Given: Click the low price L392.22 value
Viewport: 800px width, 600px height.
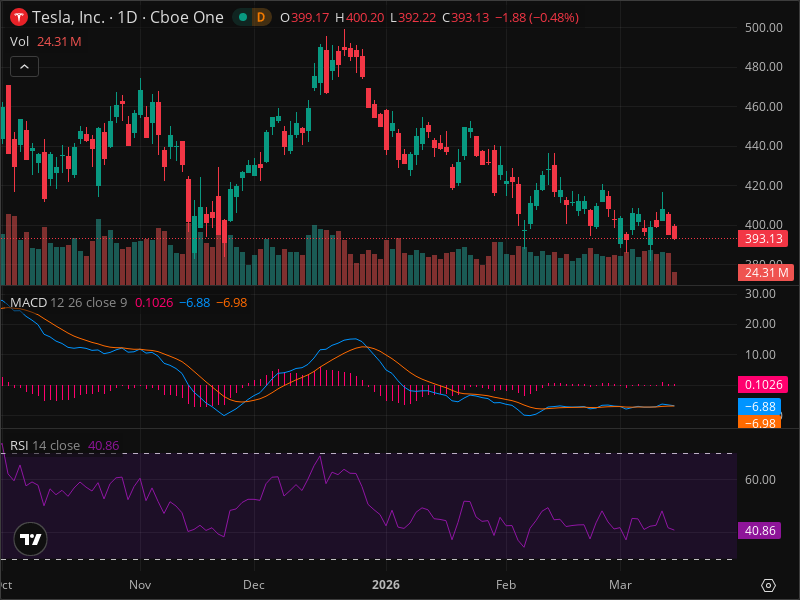Looking at the screenshot, I should pyautogui.click(x=413, y=18).
